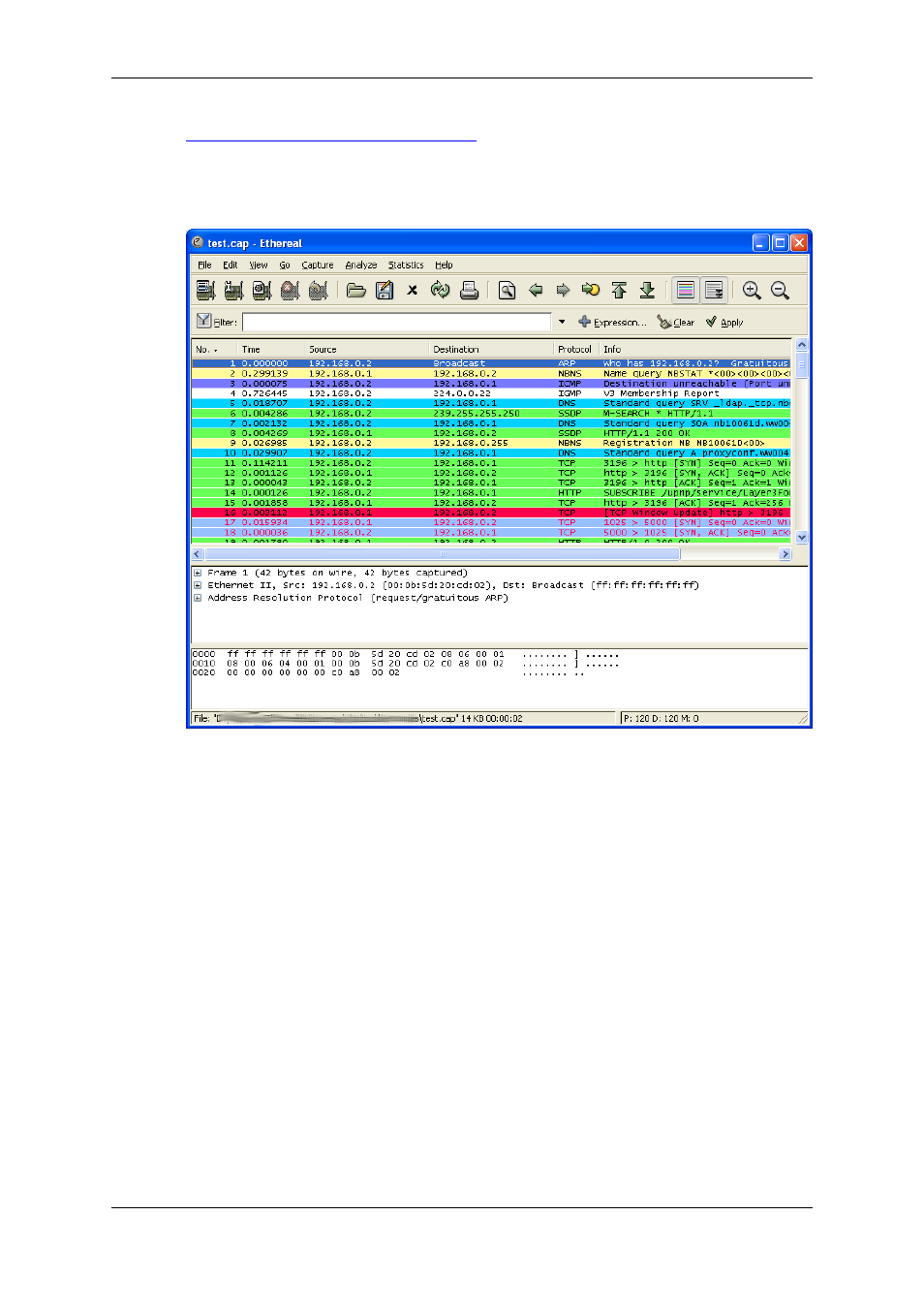Expand the Frame 1 tree node

pos(198,573)
